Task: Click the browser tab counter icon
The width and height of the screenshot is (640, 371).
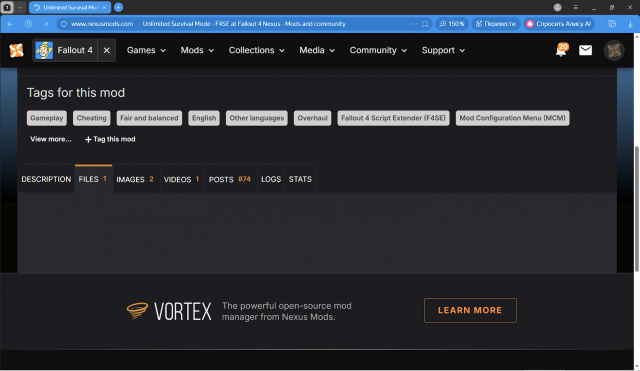Action: [x=7, y=7]
